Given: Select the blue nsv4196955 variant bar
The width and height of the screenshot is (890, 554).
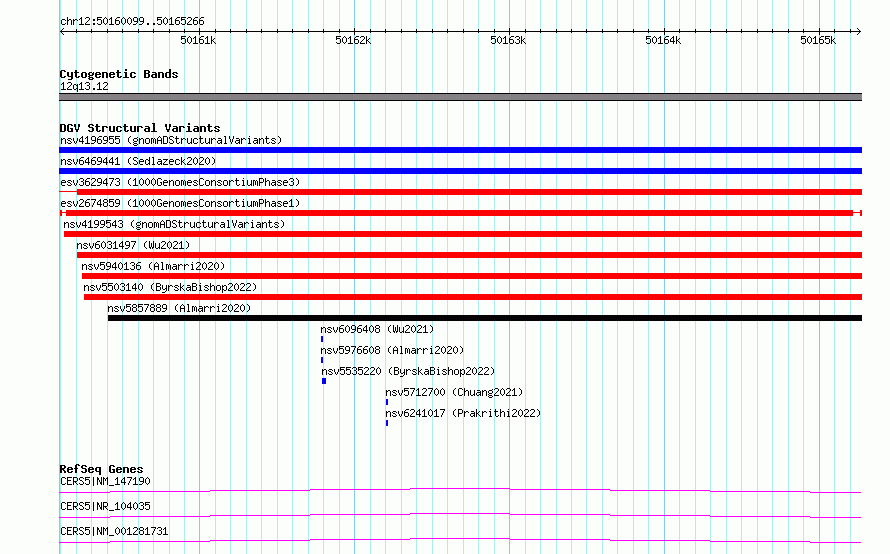Looking at the screenshot, I should coord(460,150).
